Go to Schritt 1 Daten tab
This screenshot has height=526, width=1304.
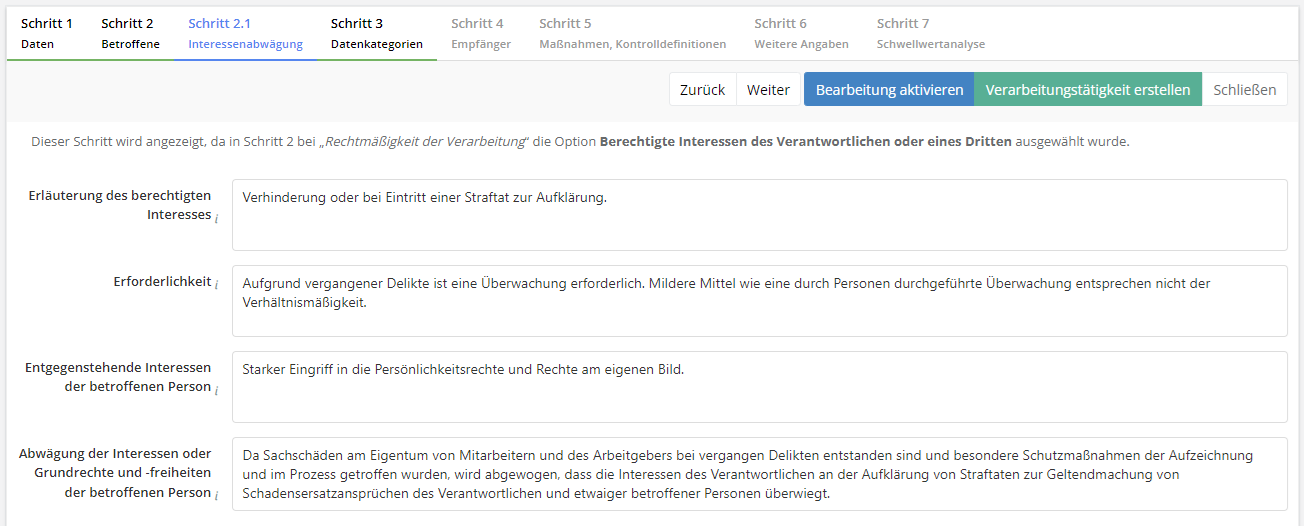pos(47,33)
